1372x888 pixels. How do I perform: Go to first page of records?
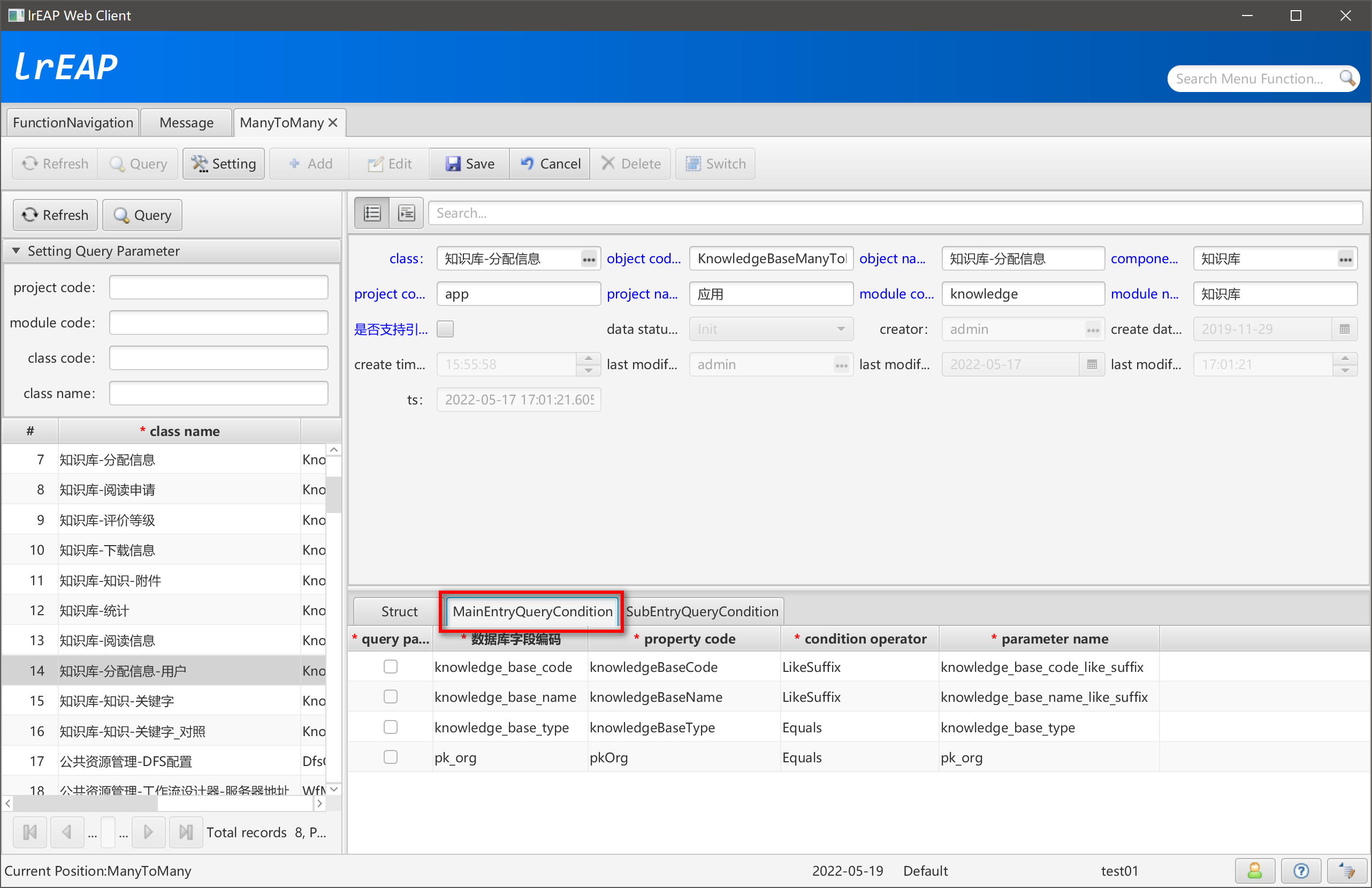coord(30,832)
